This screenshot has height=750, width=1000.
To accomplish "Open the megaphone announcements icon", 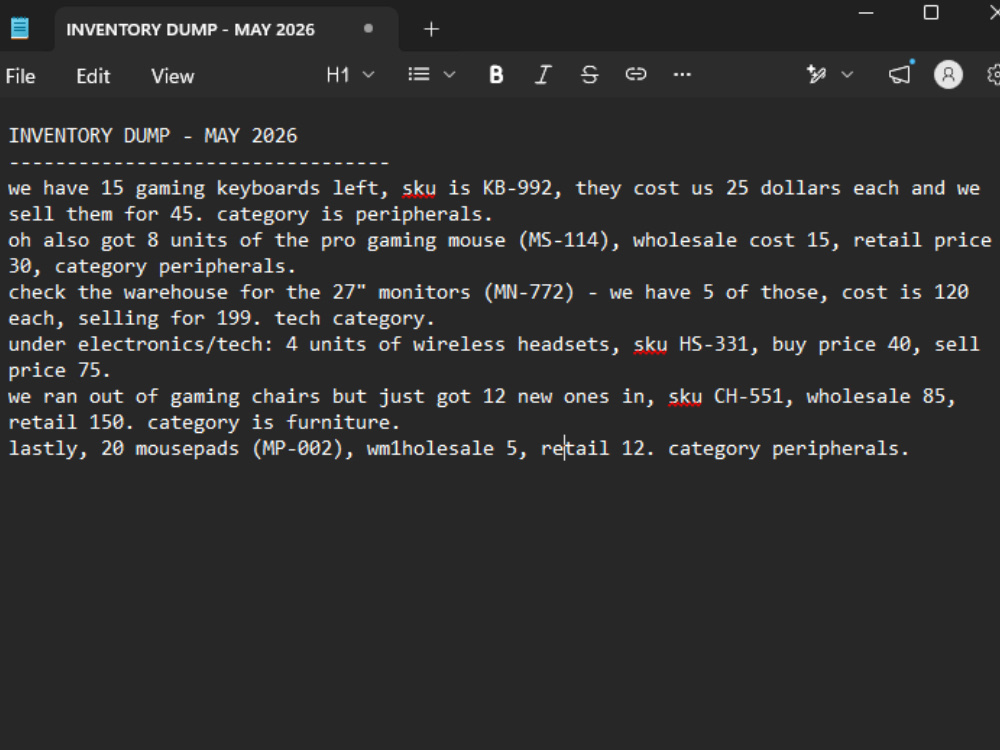I will (x=901, y=75).
